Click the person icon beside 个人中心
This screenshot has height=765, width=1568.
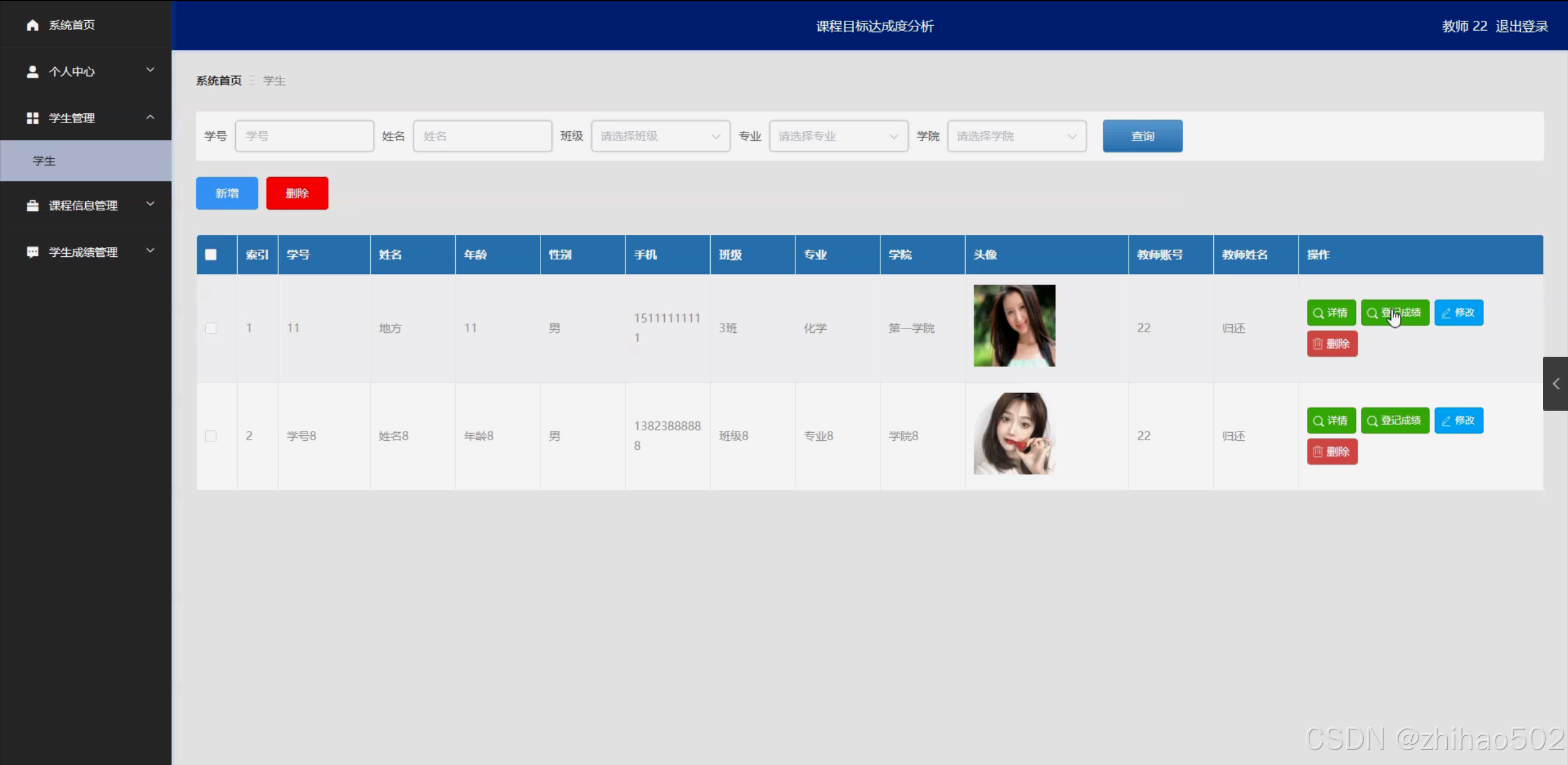coord(32,72)
